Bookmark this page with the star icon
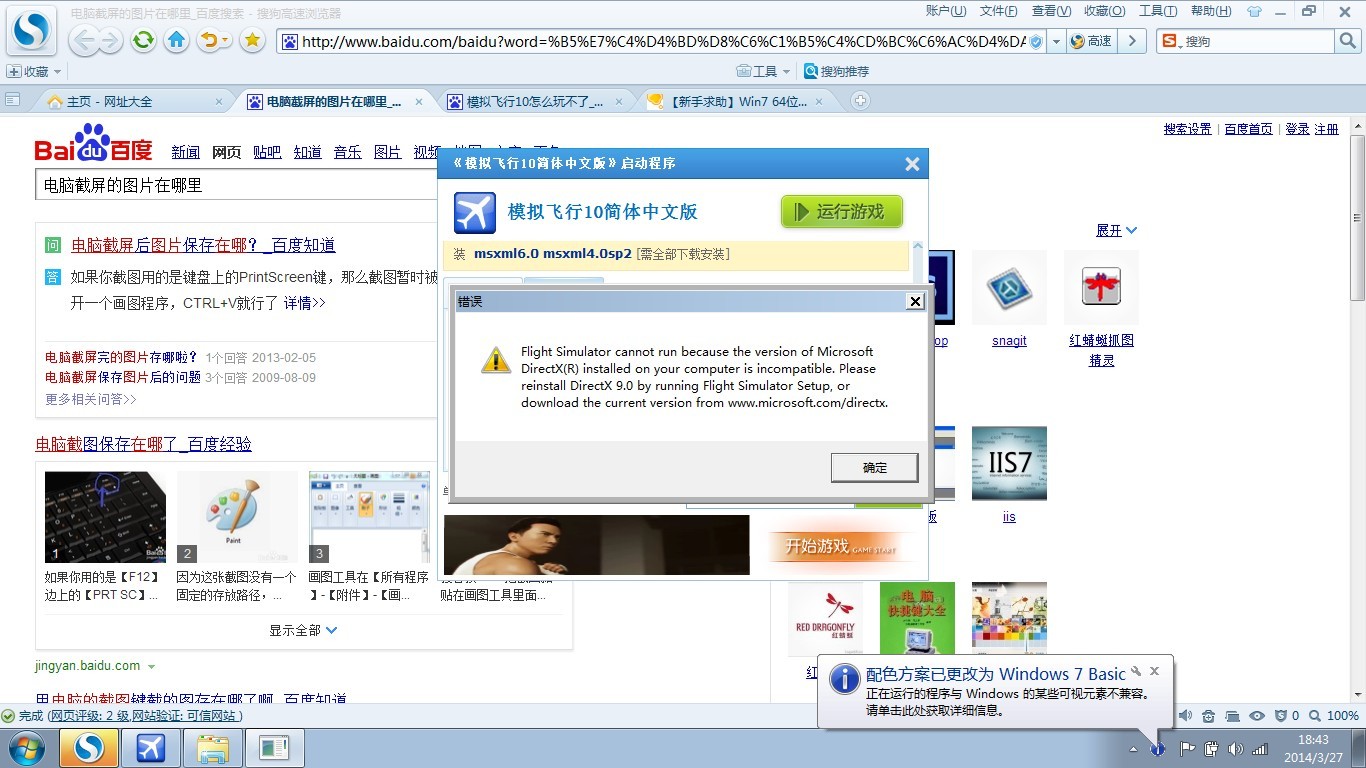Image resolution: width=1366 pixels, height=768 pixels. tap(253, 41)
